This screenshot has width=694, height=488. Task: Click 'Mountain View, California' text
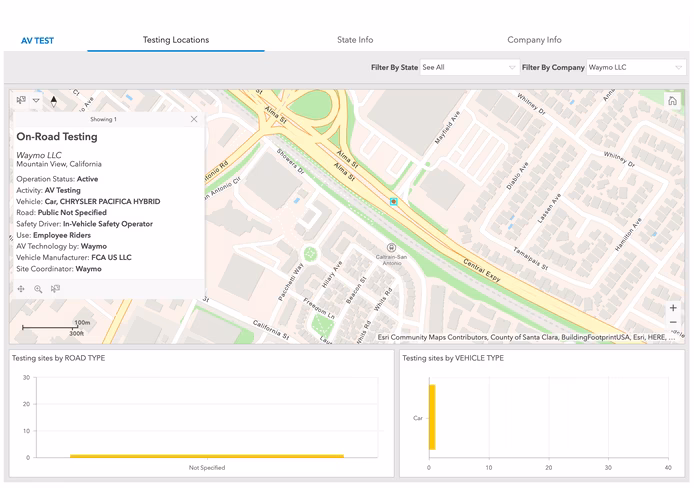59,164
